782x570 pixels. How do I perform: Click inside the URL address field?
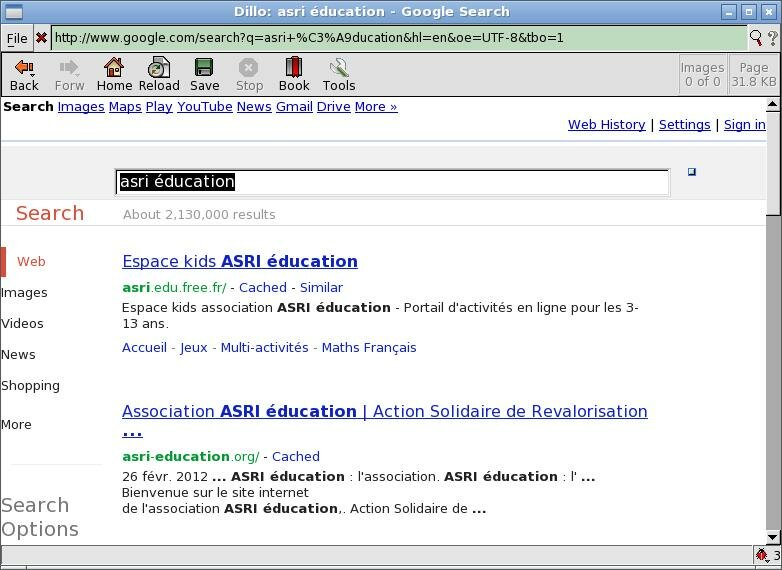(x=399, y=38)
